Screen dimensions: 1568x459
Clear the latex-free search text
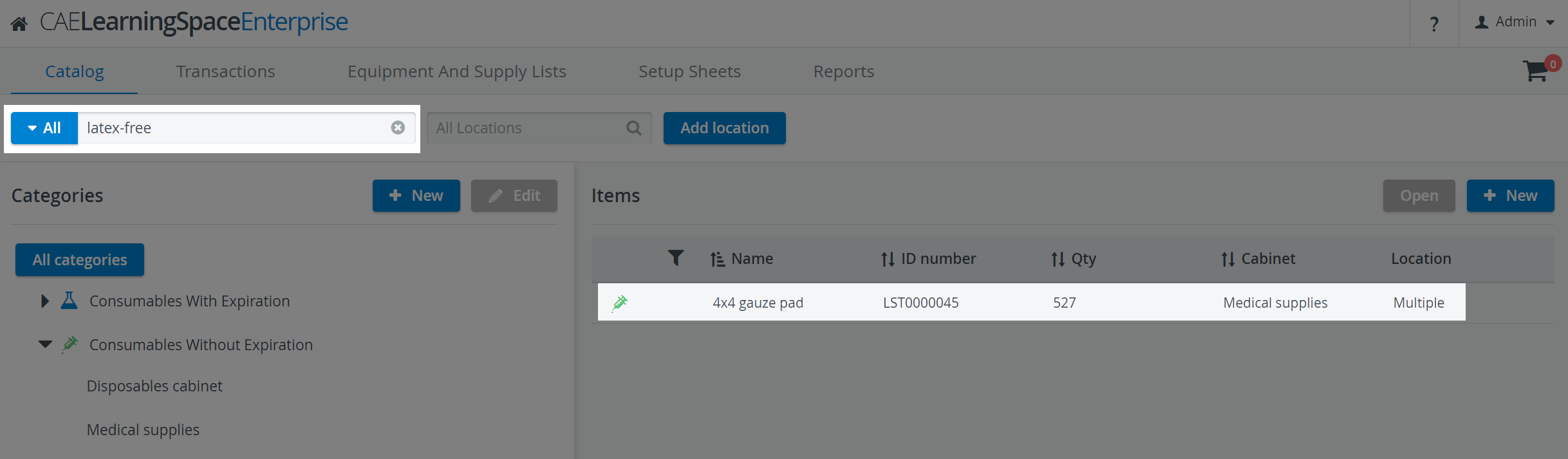coord(398,127)
